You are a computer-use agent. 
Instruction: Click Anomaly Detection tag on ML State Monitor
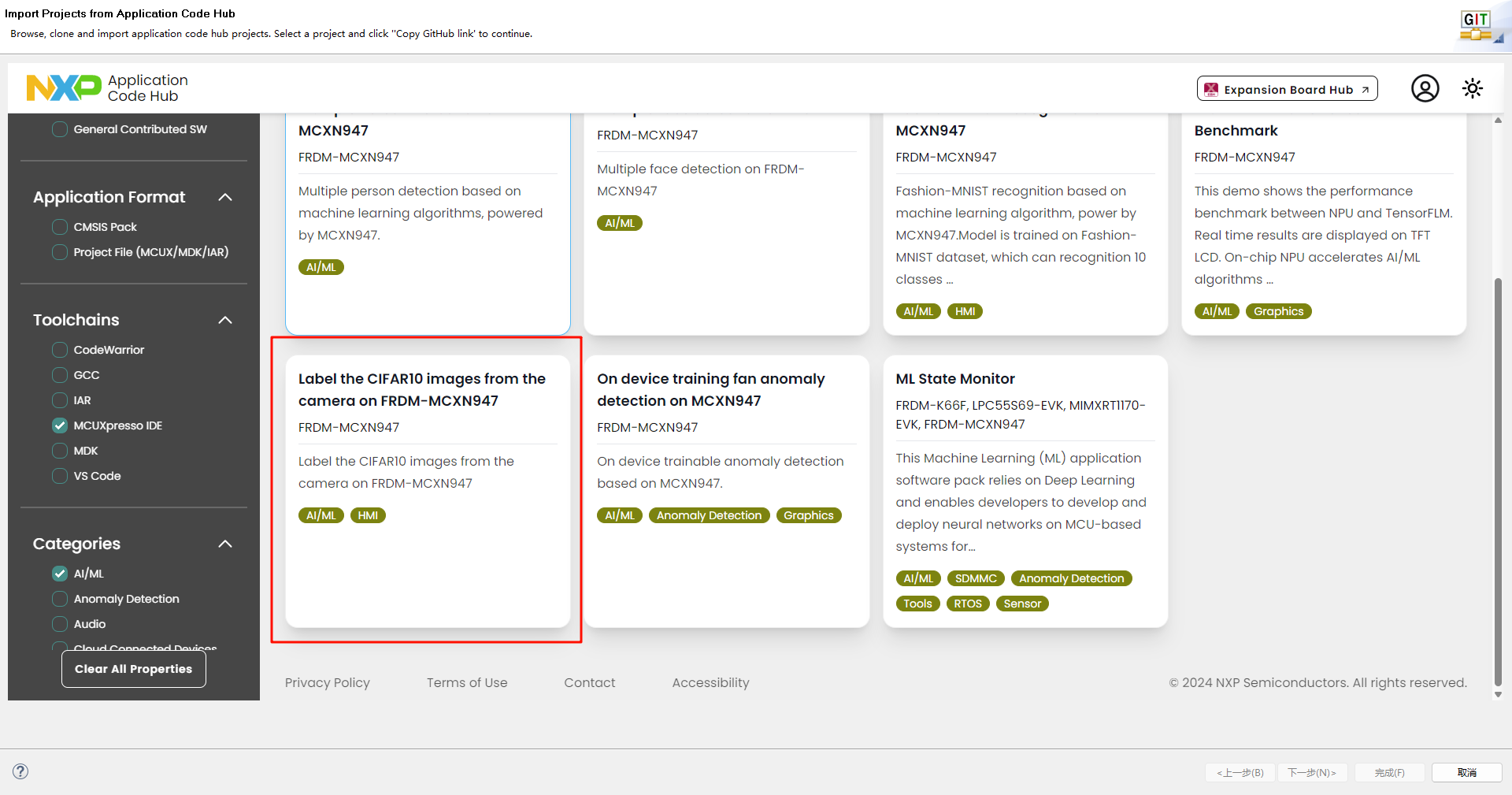1071,578
